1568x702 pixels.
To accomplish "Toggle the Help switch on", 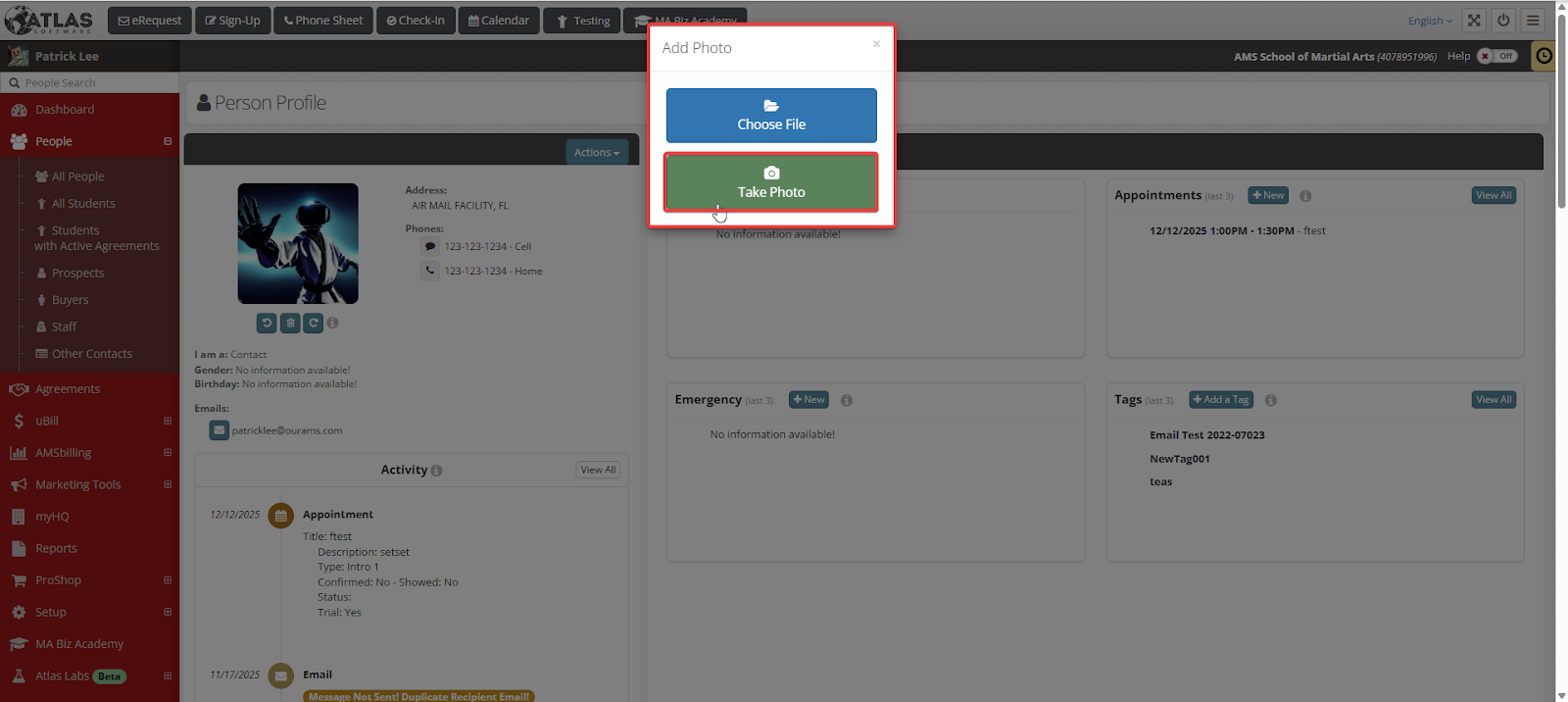I will click(x=1496, y=56).
